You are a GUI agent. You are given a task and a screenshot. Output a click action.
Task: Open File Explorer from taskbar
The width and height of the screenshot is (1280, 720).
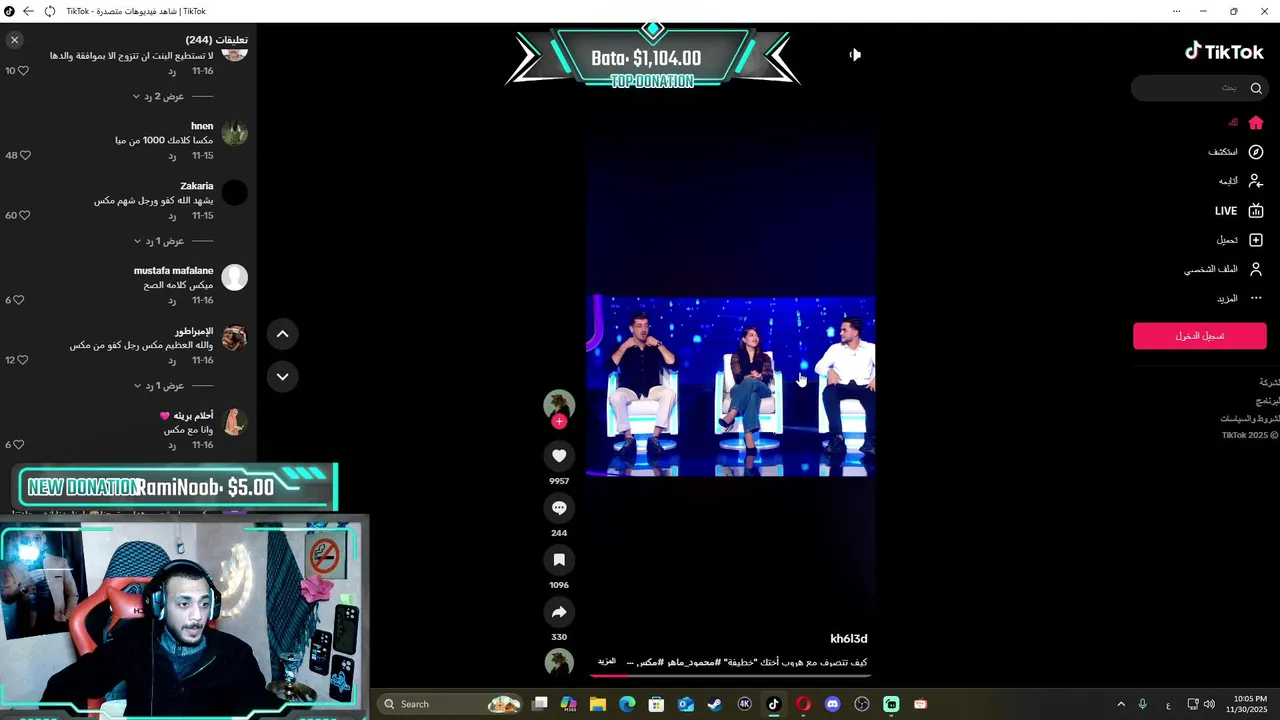pos(598,704)
